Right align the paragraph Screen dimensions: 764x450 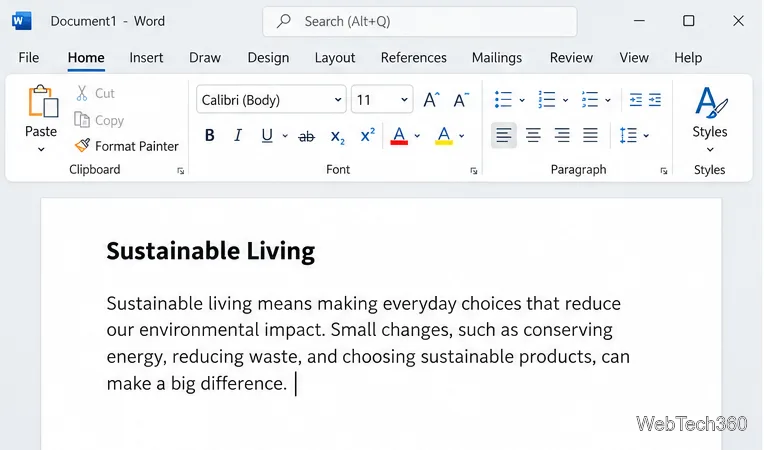[x=562, y=135]
